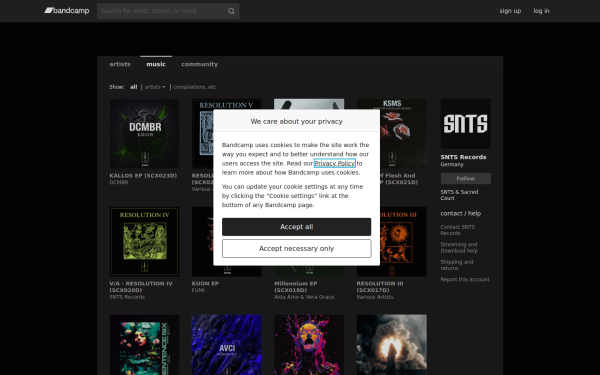Open the Privacy Policy link in dialog
This screenshot has height=375, width=600.
334,163
